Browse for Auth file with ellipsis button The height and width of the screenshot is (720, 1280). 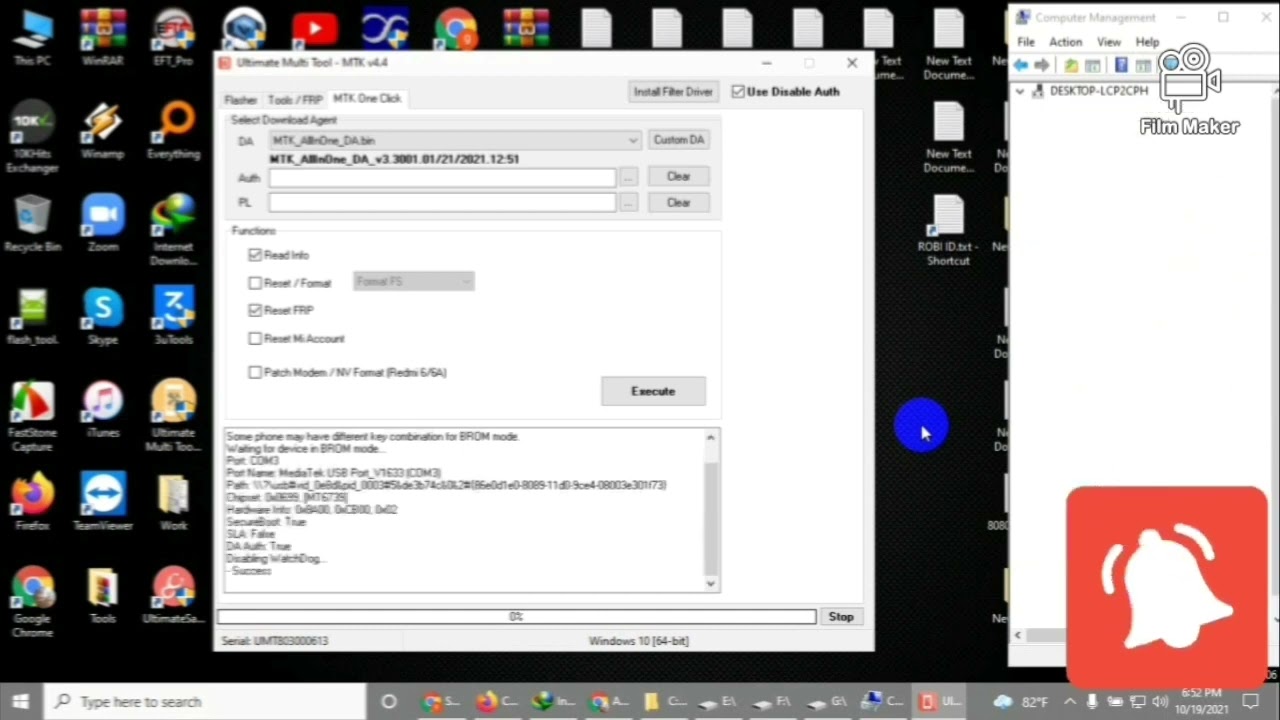628,177
